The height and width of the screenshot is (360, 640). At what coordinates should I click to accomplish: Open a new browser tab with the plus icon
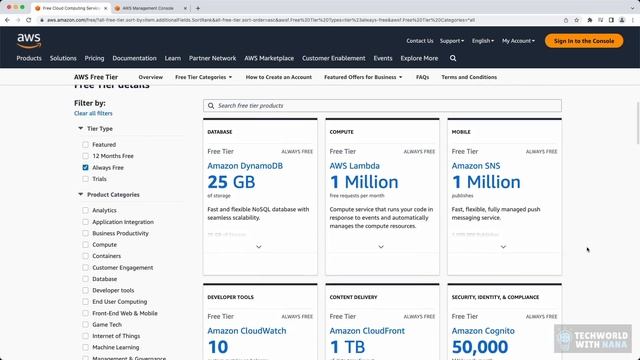coord(198,8)
